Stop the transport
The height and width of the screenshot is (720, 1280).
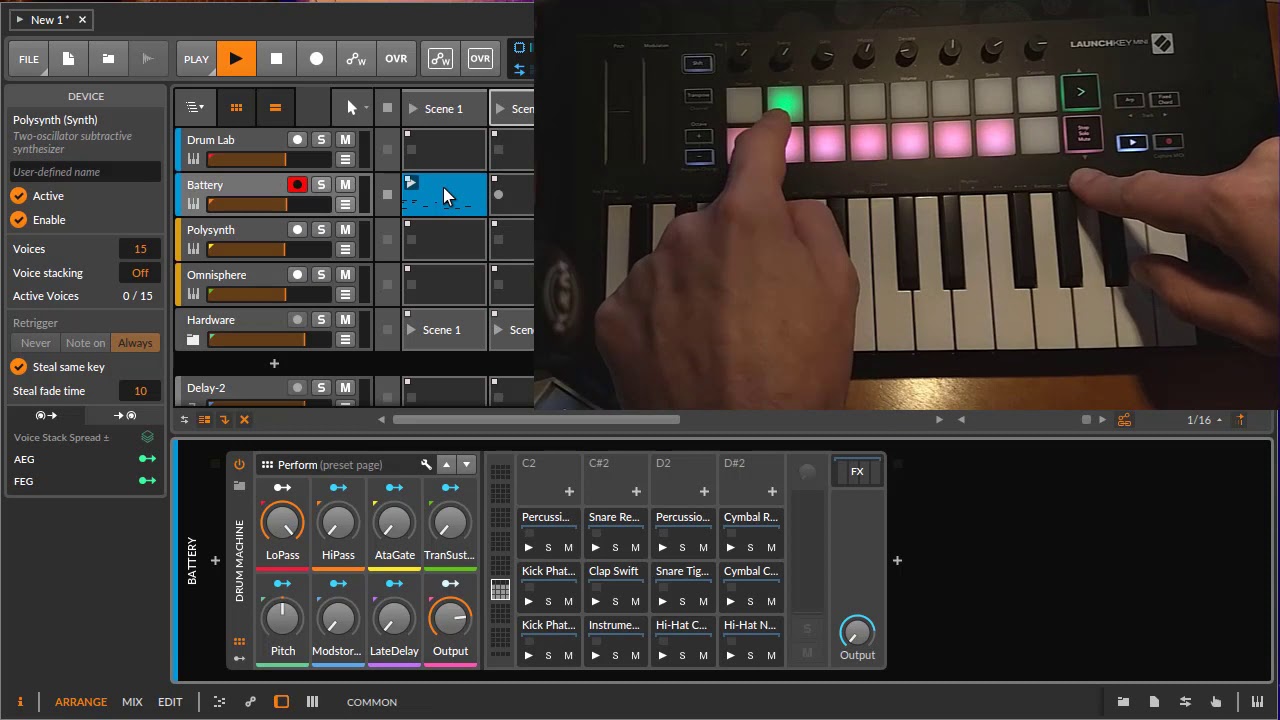click(276, 59)
